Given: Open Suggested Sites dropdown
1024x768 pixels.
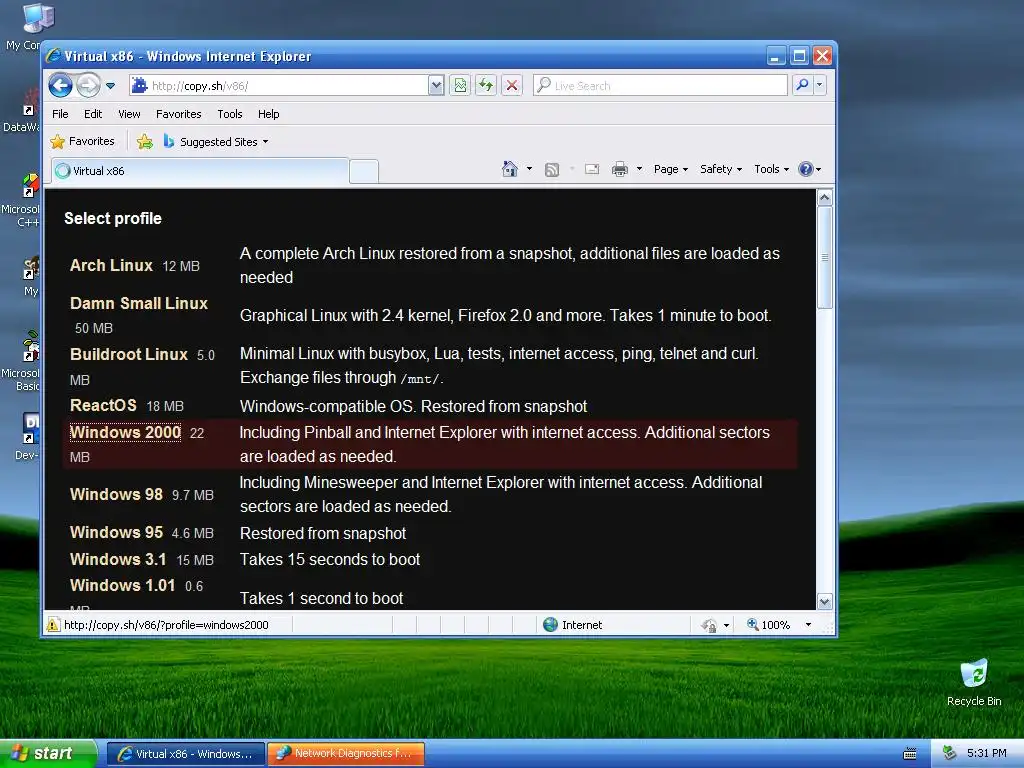Looking at the screenshot, I should [216, 142].
